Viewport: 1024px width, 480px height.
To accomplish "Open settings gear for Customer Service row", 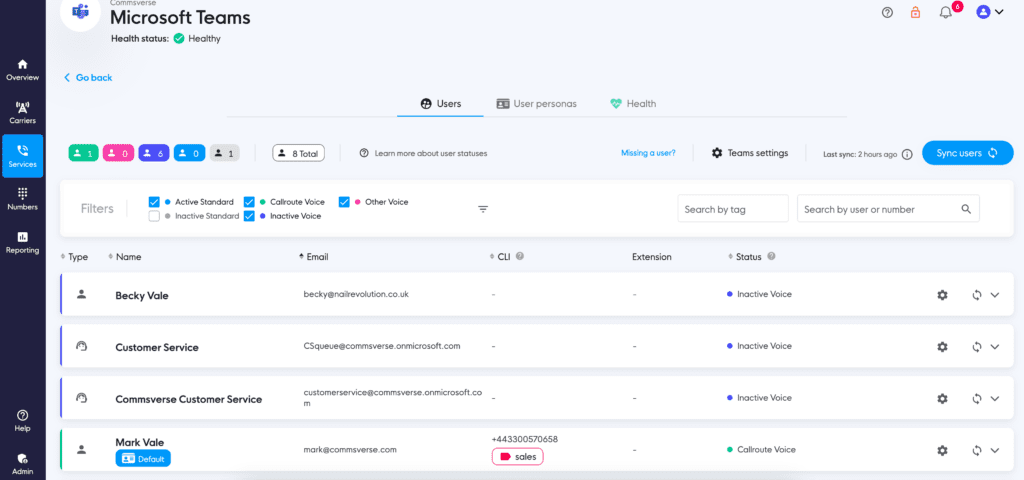I will (942, 347).
